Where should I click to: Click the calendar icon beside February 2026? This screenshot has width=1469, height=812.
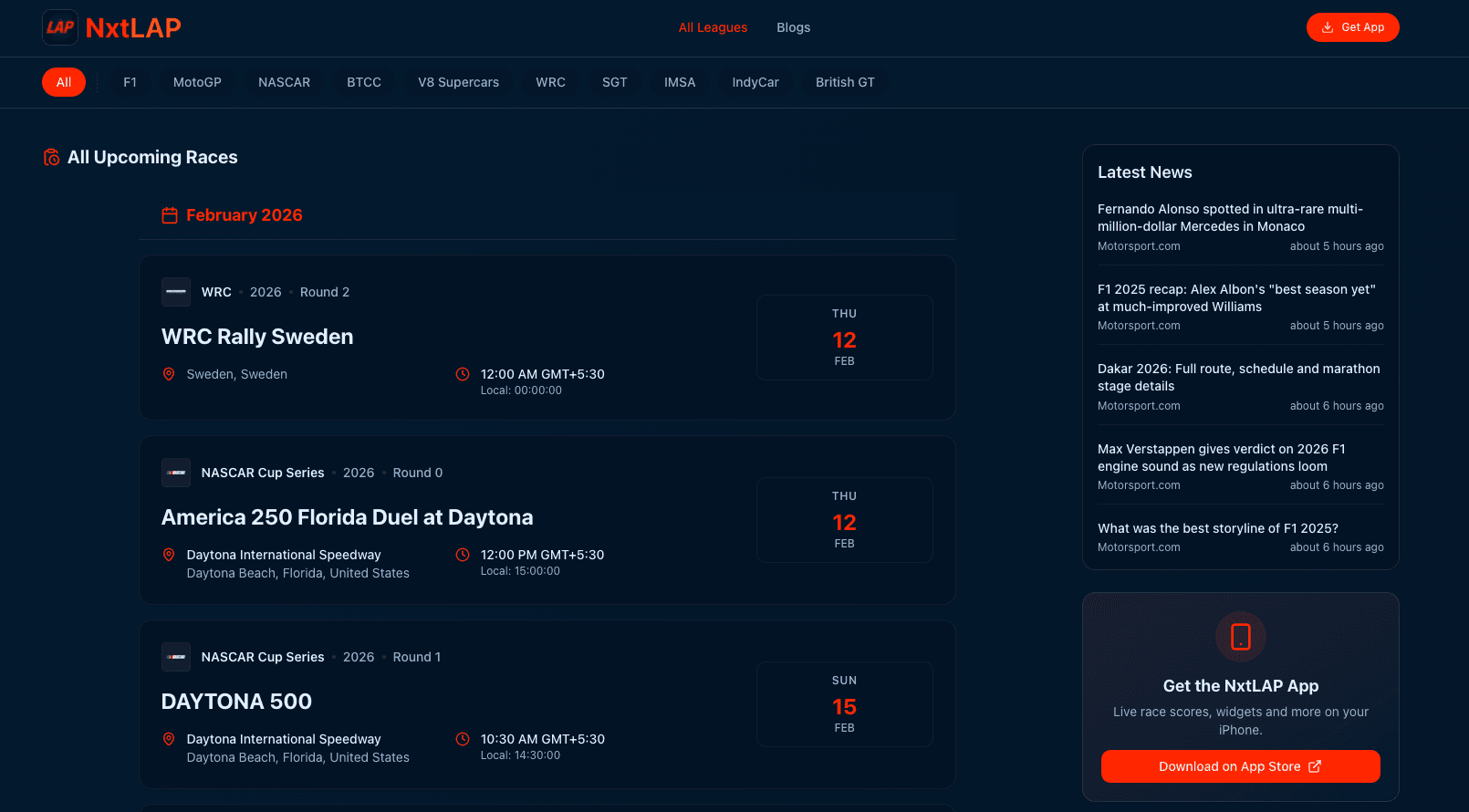click(170, 215)
